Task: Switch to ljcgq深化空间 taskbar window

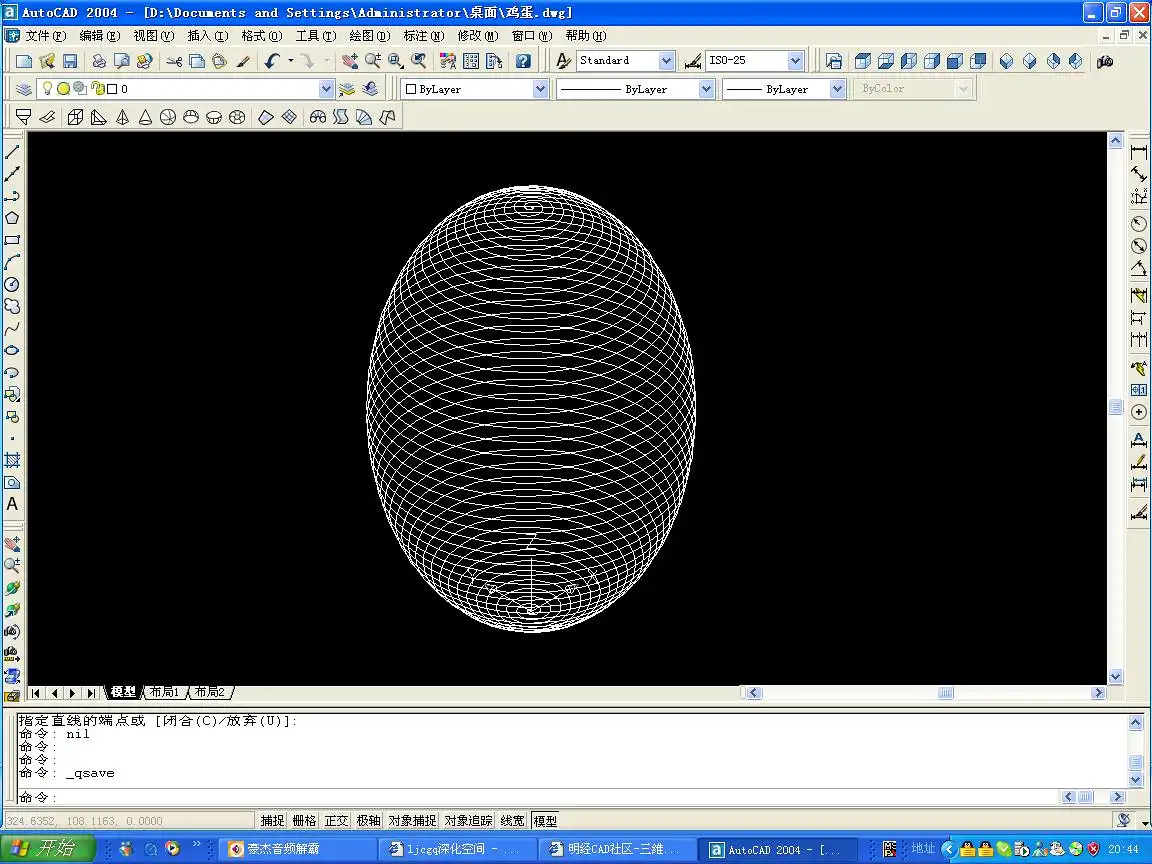Action: (458, 849)
